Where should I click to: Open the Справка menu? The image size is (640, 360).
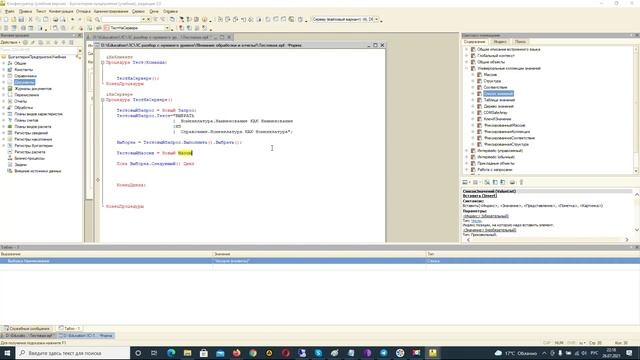[x=170, y=11]
